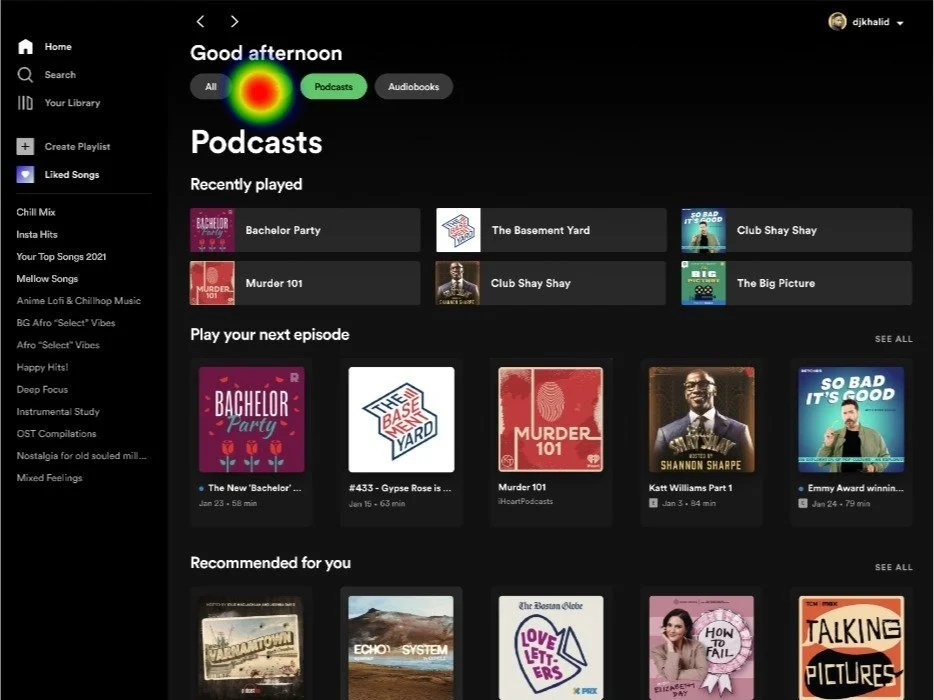Open the Instrumental Study playlist
The image size is (934, 700).
coord(58,412)
